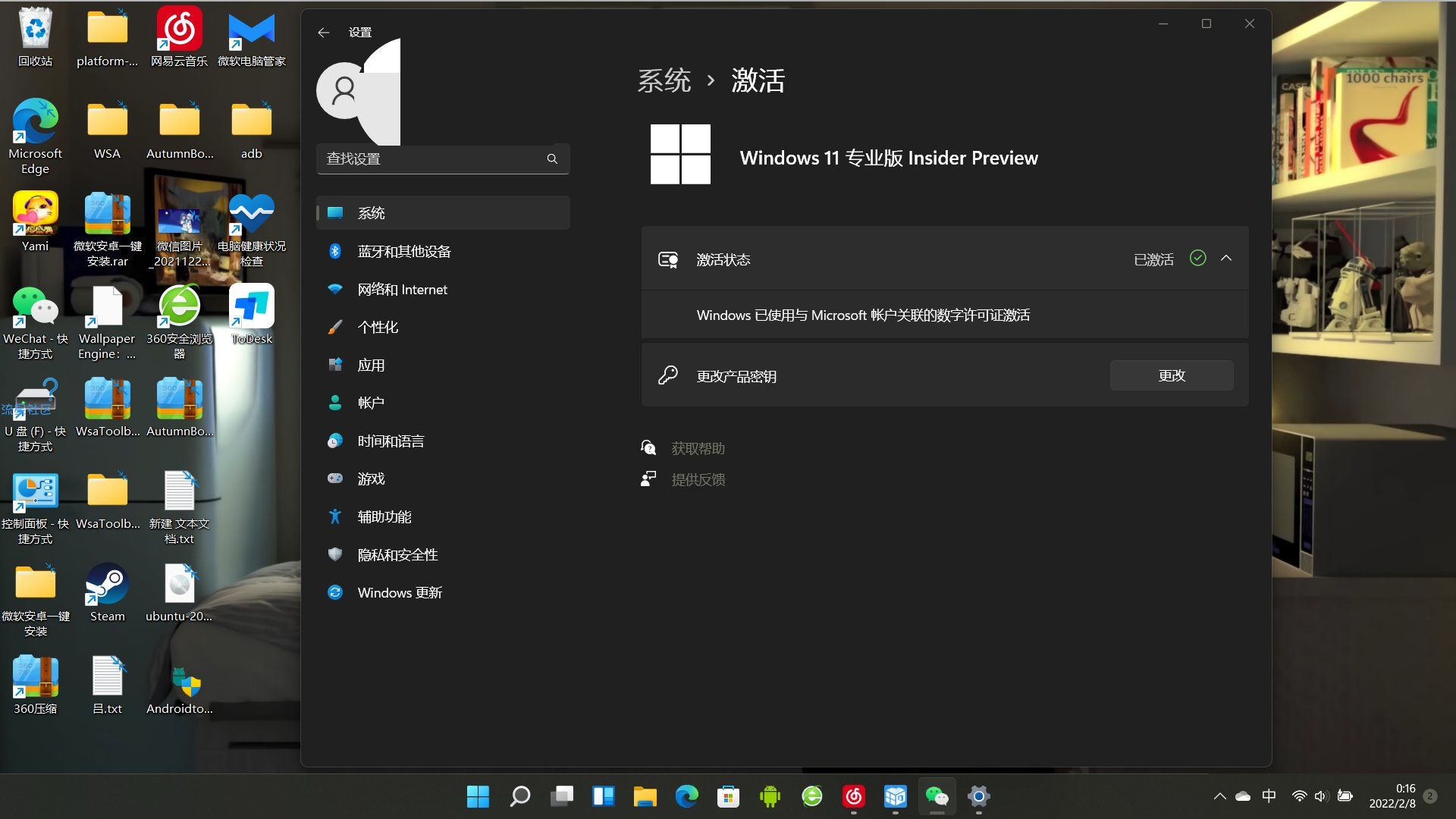Screen dimensions: 1456x819
Task: Select the Yami desktop shortcut
Action: click(36, 221)
